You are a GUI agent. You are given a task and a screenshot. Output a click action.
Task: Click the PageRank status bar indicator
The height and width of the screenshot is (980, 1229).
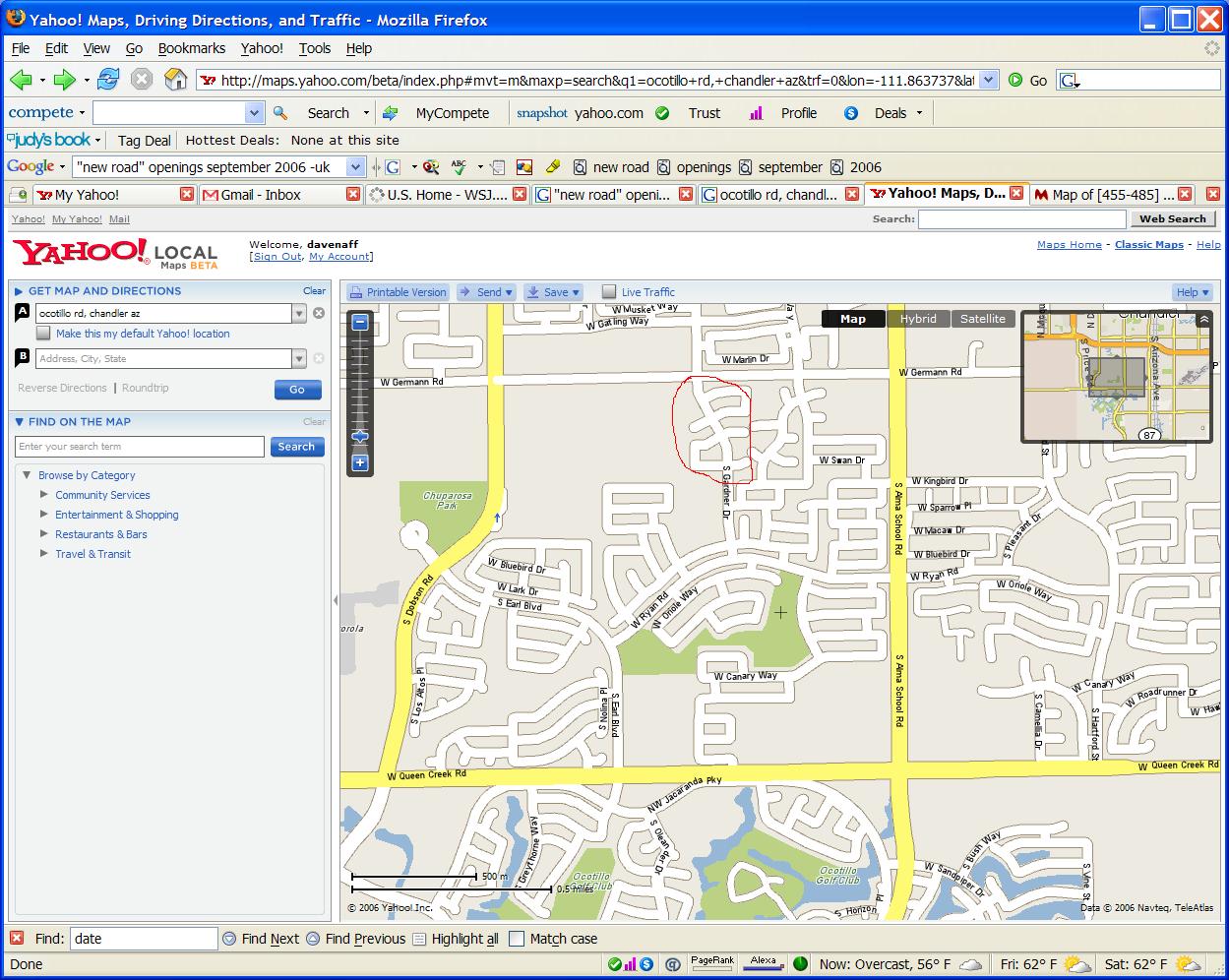[x=712, y=963]
